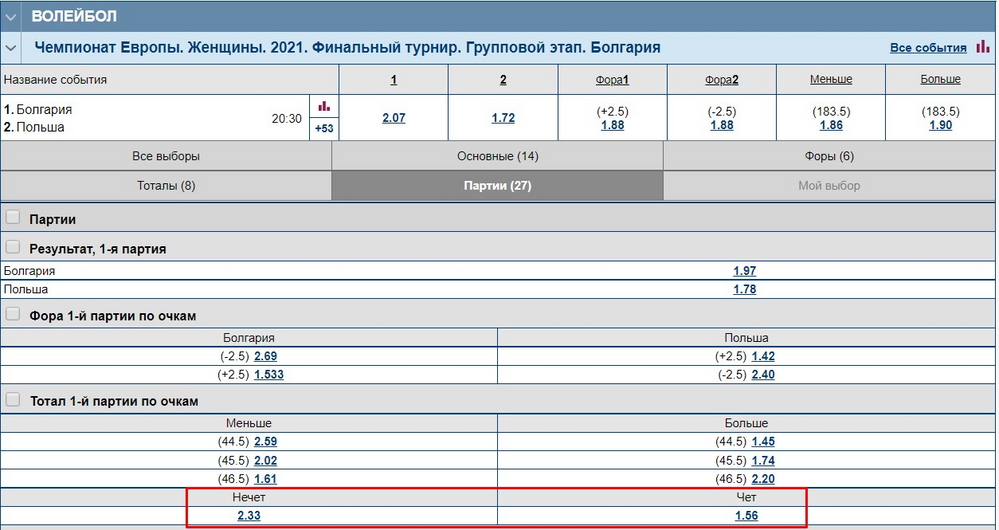Open statistics icon next to Болгария match
Screen dimensions: 999x530
click(x=323, y=106)
